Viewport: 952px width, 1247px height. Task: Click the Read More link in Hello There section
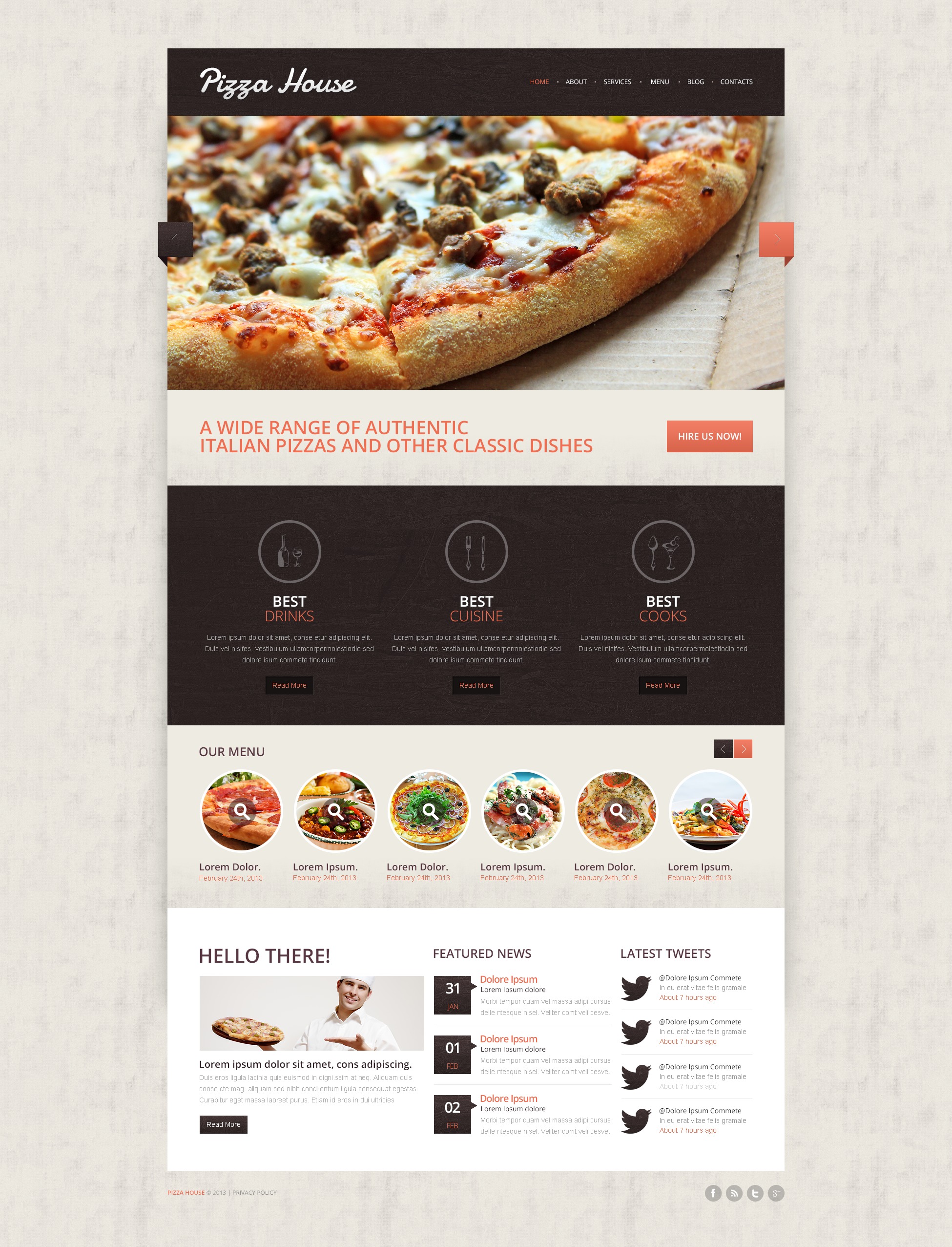click(x=224, y=1125)
